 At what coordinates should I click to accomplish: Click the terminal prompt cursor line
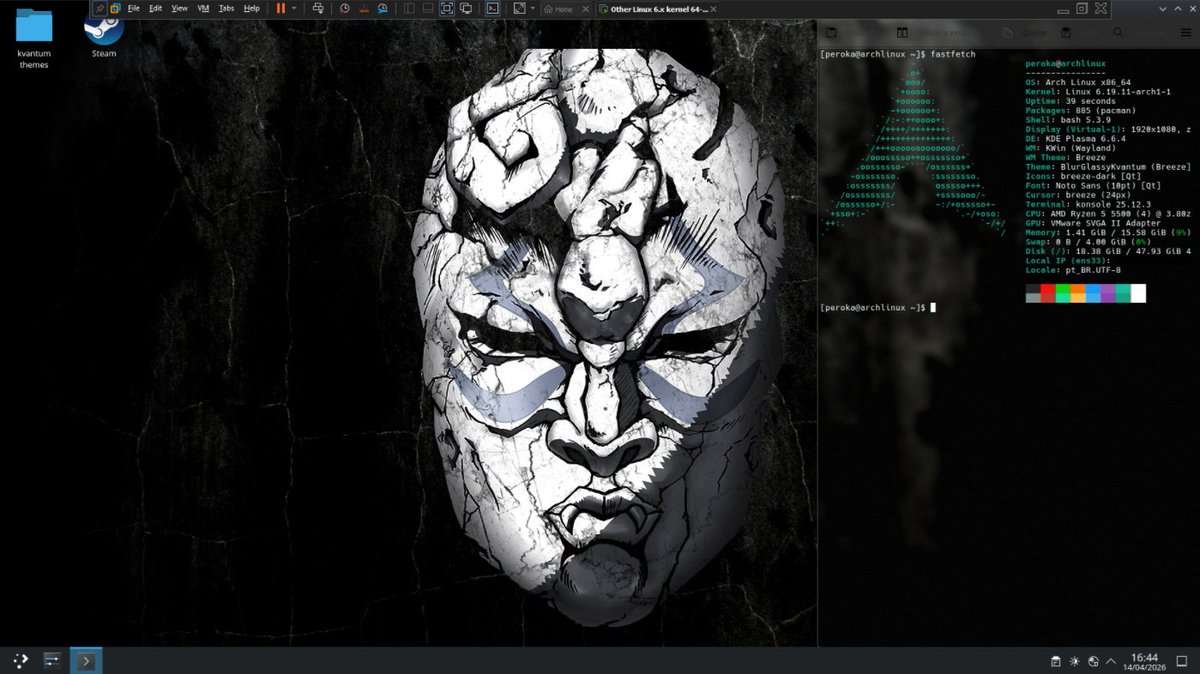point(878,307)
